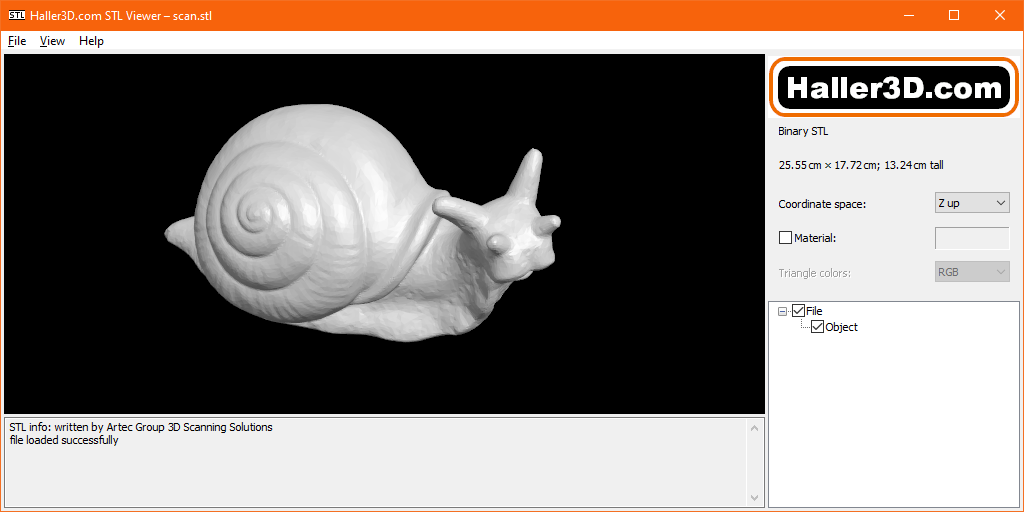
Task: Open the Coordinate space dropdown
Action: 972,203
